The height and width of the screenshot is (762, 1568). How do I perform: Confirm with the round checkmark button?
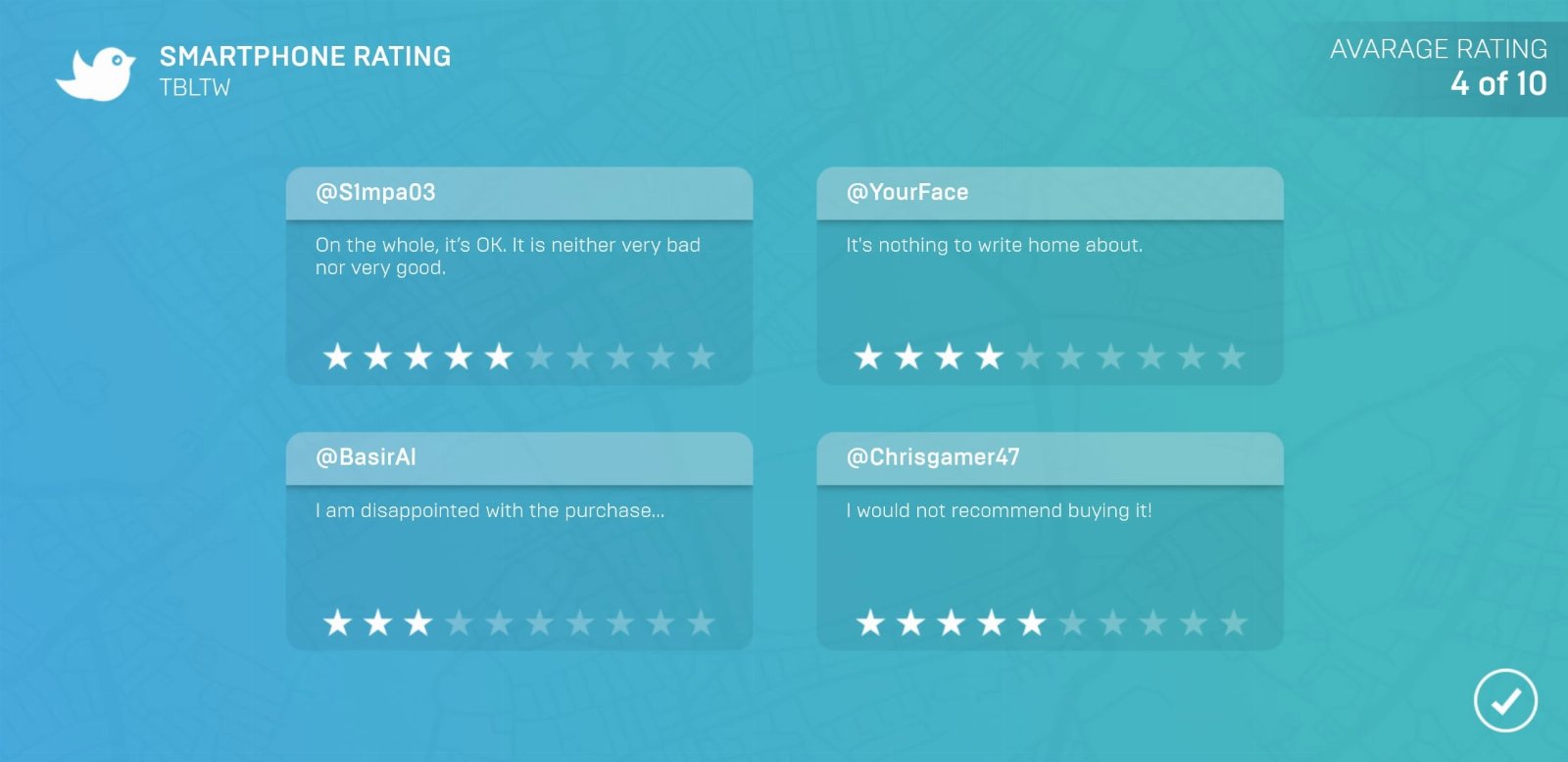1505,700
